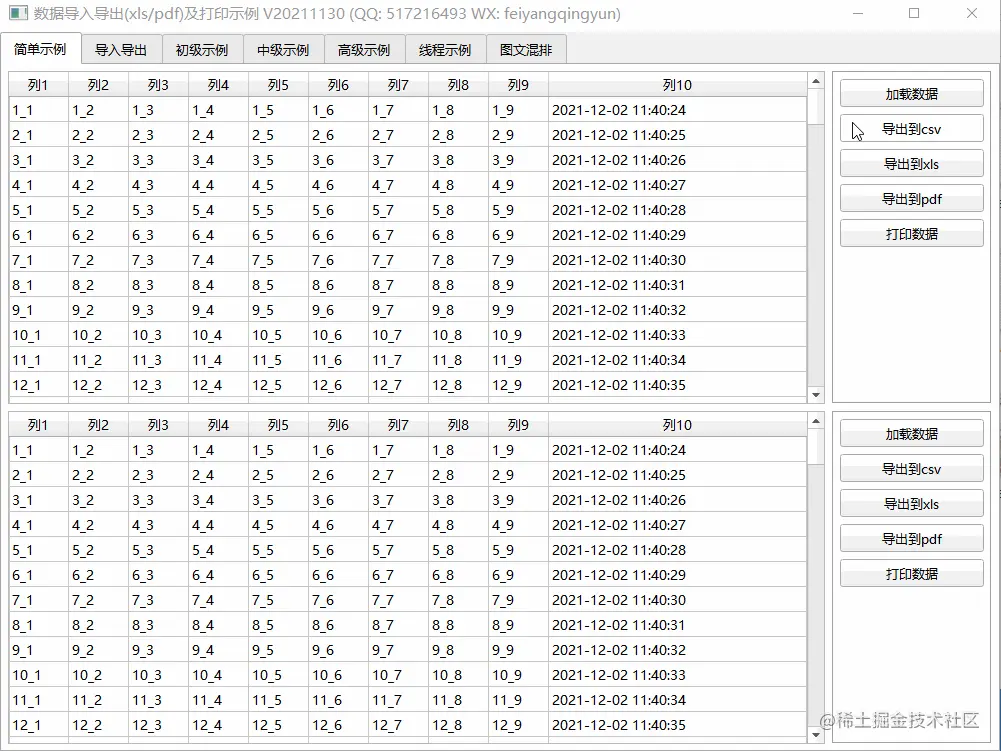This screenshot has width=1001, height=751.
Task: Open the 初级示例 tab
Action: point(202,48)
